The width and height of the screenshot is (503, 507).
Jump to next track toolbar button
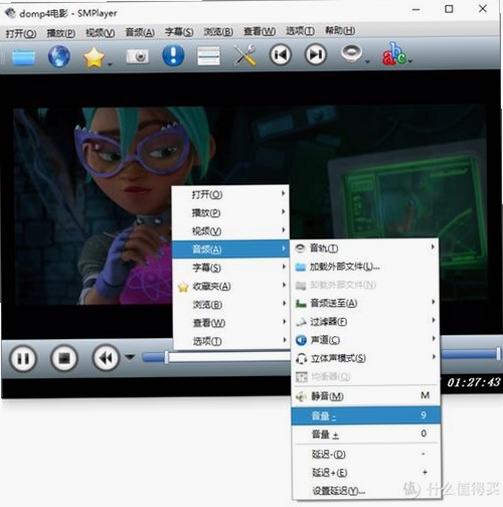coord(316,54)
